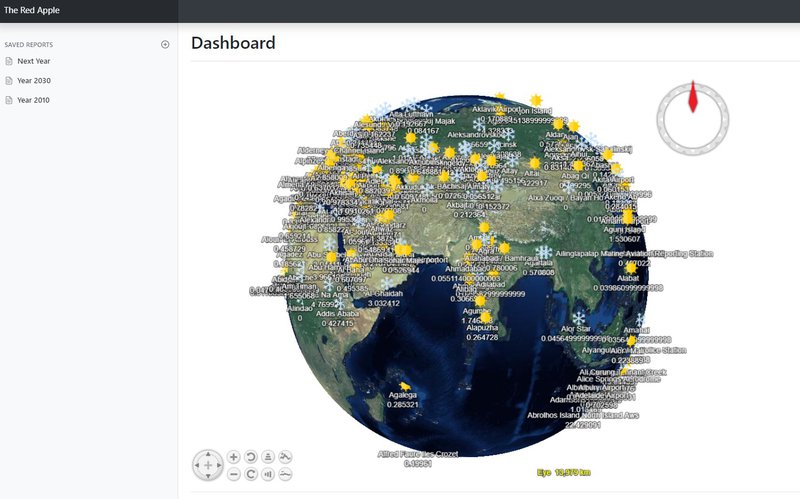Viewport: 800px width, 499px height.
Task: Click the Agalega sun marker on globe
Action: (404, 384)
